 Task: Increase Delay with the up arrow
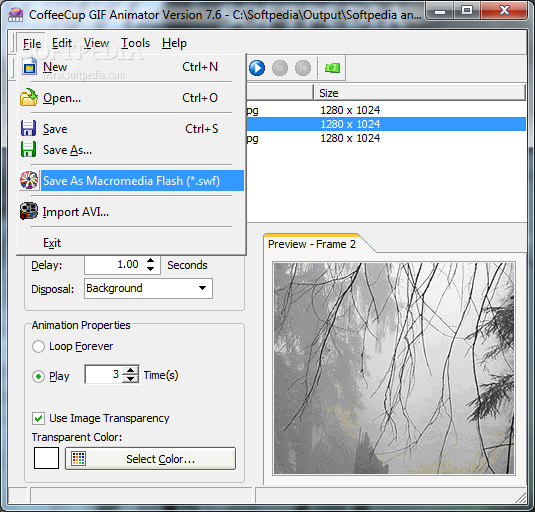150,261
